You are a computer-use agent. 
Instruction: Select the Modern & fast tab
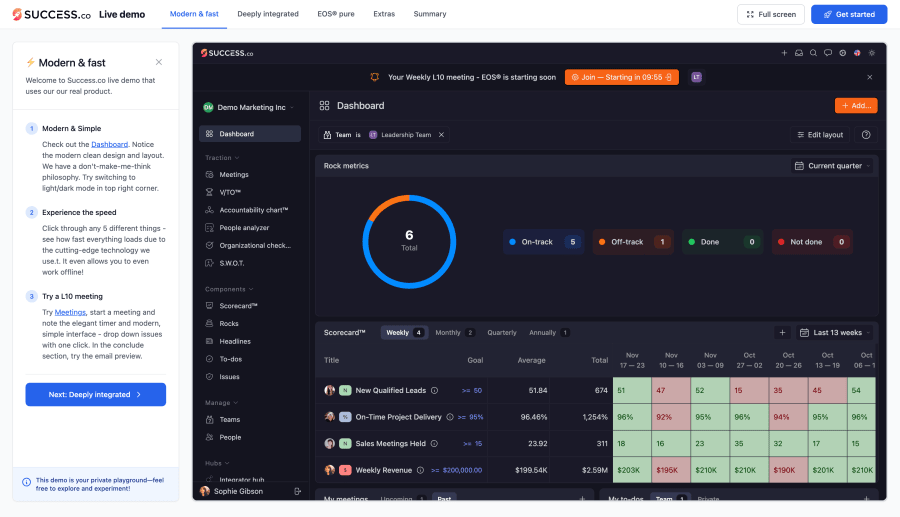(x=194, y=14)
